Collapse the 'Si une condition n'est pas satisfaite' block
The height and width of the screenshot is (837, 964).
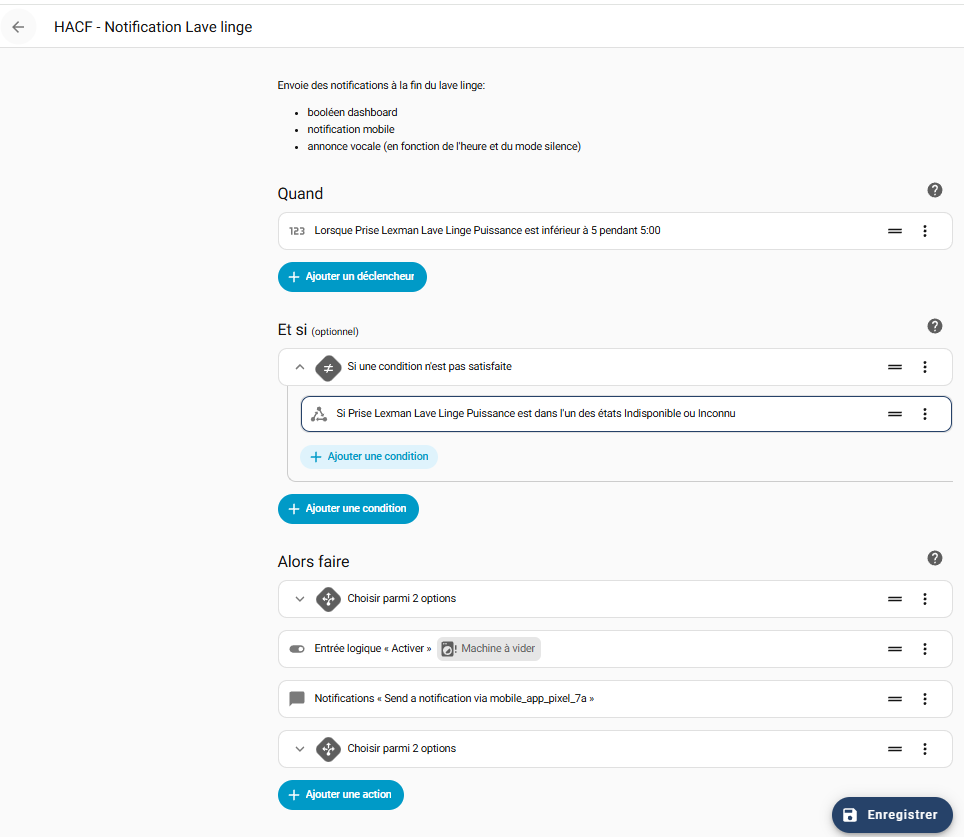(299, 367)
